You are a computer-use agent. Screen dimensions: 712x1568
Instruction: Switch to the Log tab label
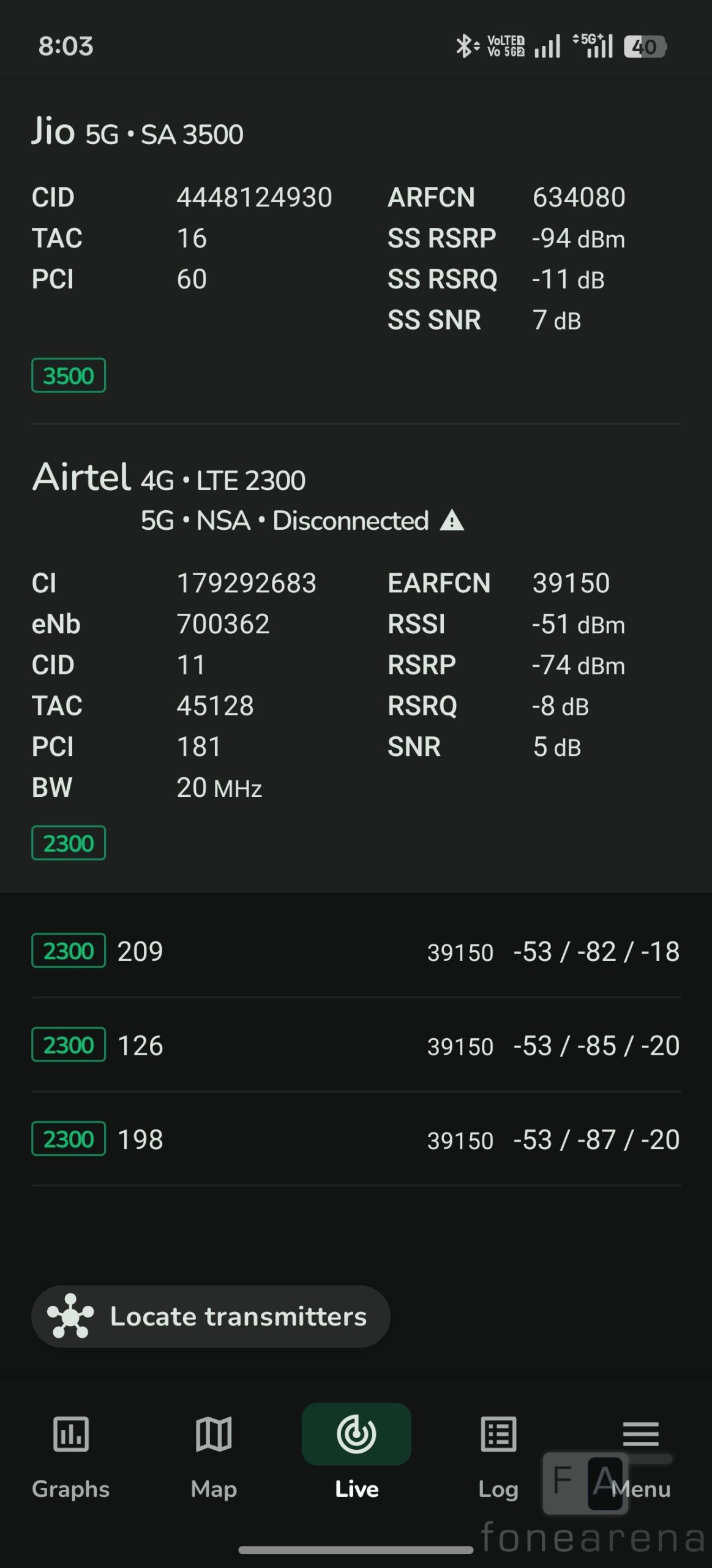(498, 1489)
